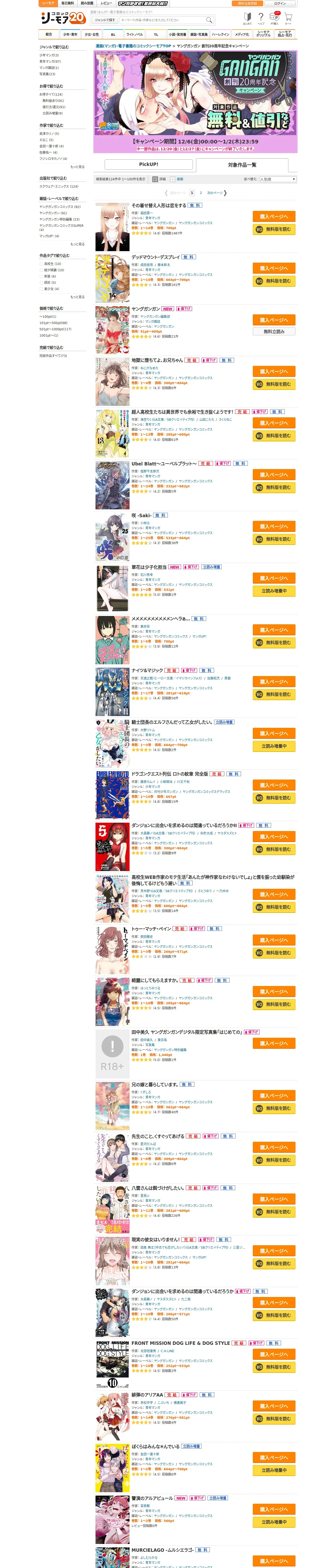This screenshot has height=1568, width=336.
Task: Open the ジャンルで探す genre dropdown
Action: tap(105, 20)
